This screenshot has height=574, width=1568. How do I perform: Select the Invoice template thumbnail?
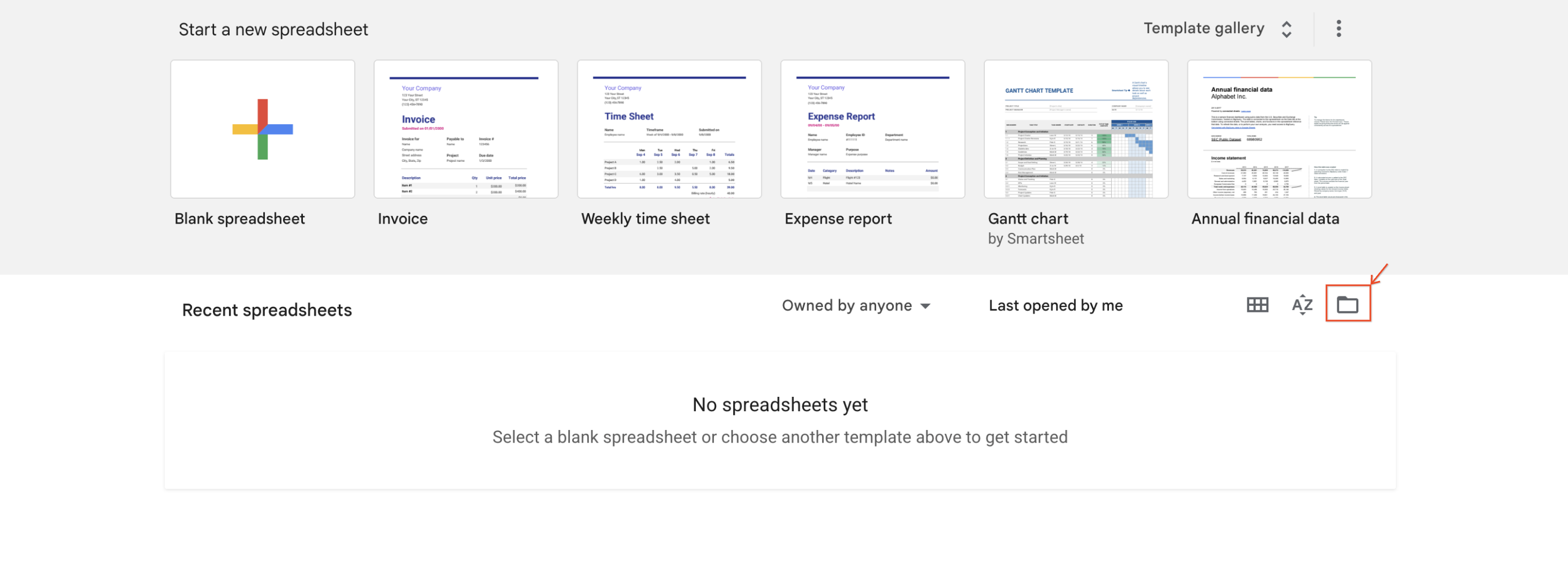tap(466, 129)
